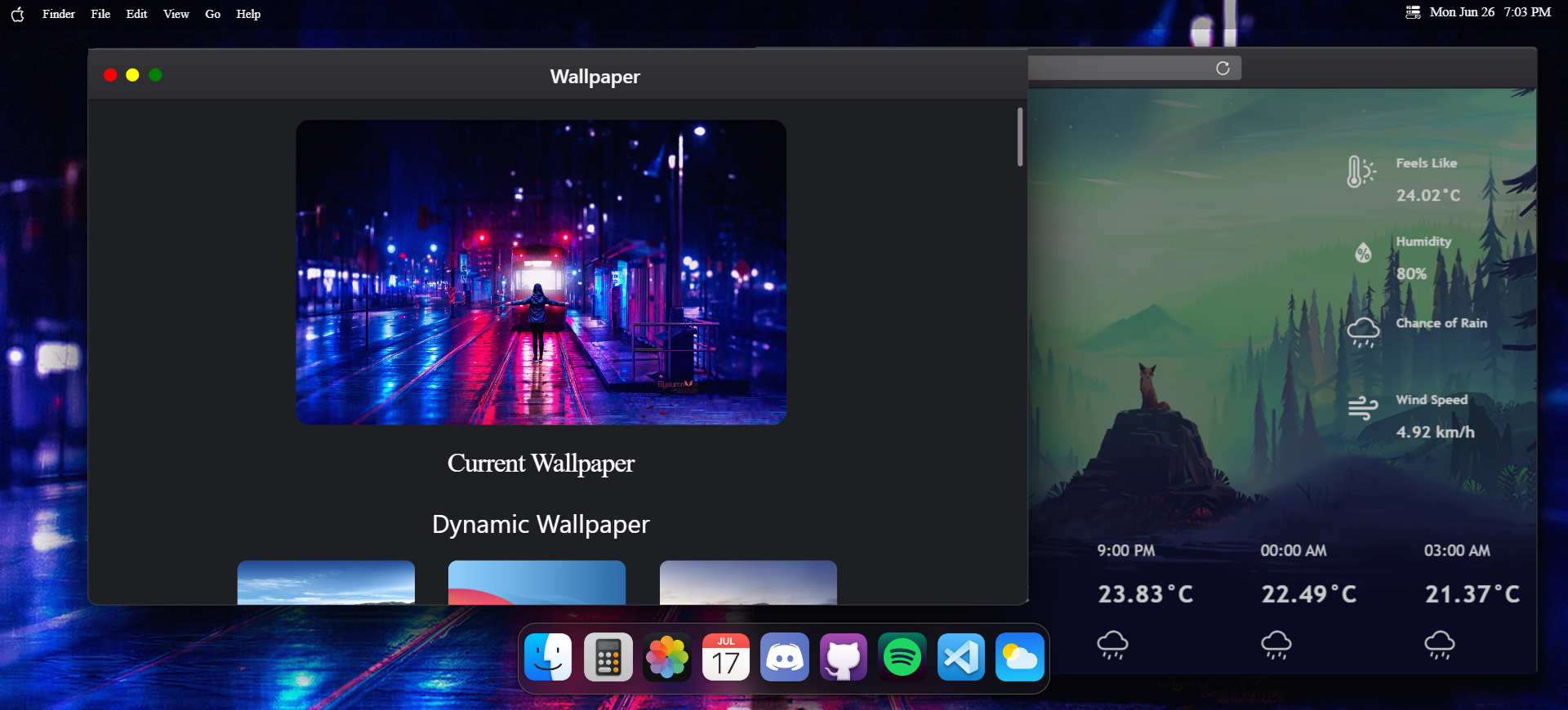Click the Wallpaper window scrollbar

click(x=1020, y=137)
